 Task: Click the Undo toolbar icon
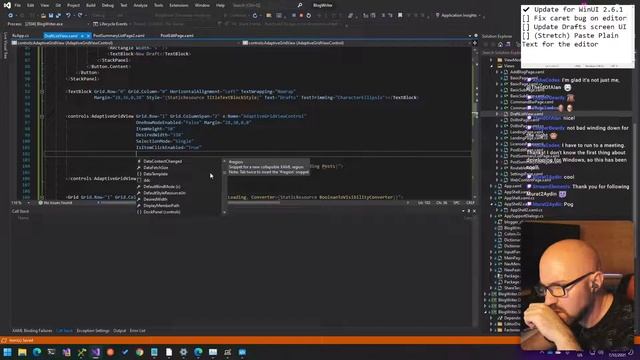[68, 16]
